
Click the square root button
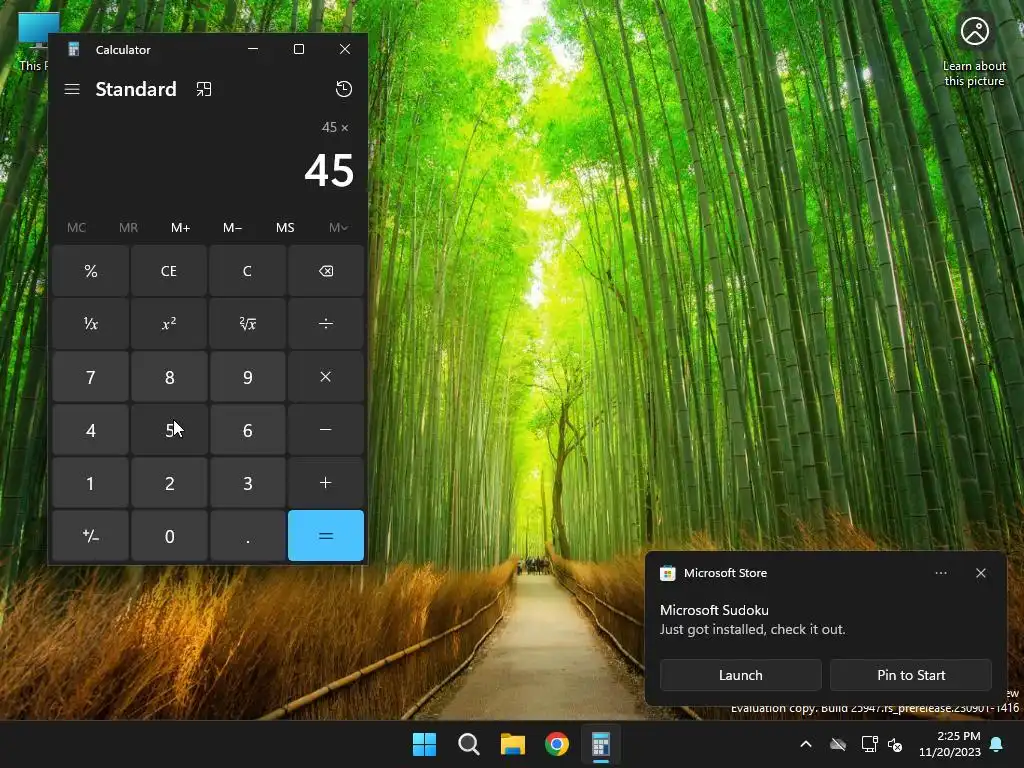tap(248, 324)
